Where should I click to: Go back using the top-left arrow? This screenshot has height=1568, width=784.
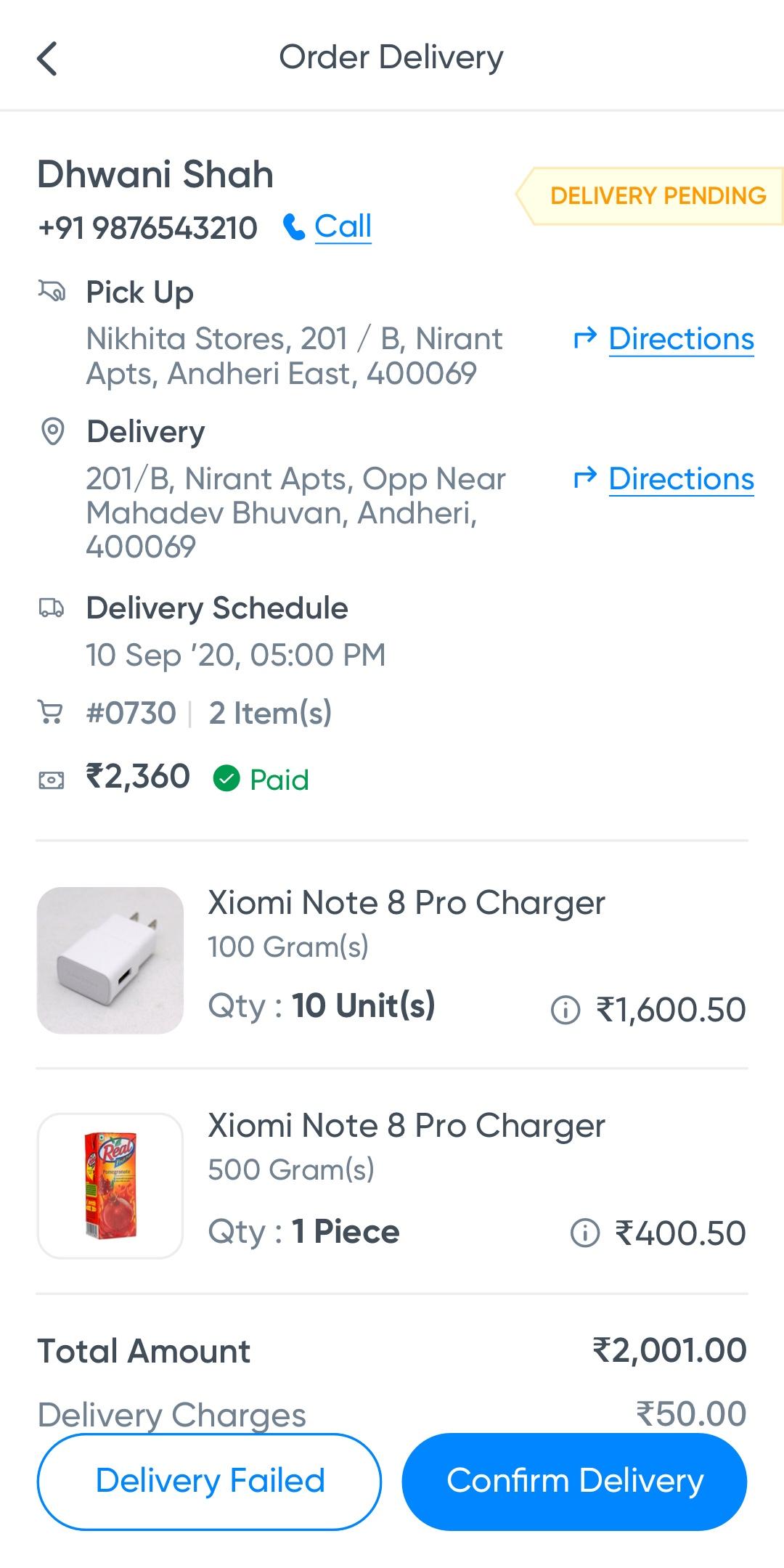(47, 59)
